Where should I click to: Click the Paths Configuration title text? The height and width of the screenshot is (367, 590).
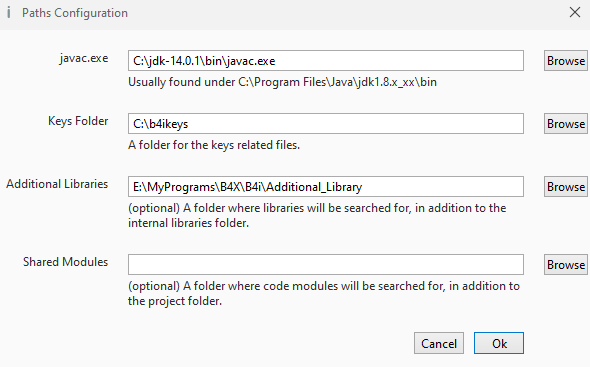point(75,13)
